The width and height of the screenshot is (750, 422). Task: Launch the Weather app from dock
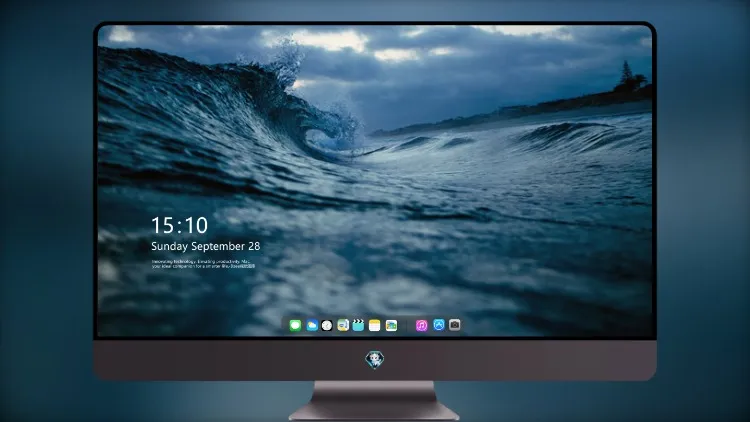[x=312, y=325]
